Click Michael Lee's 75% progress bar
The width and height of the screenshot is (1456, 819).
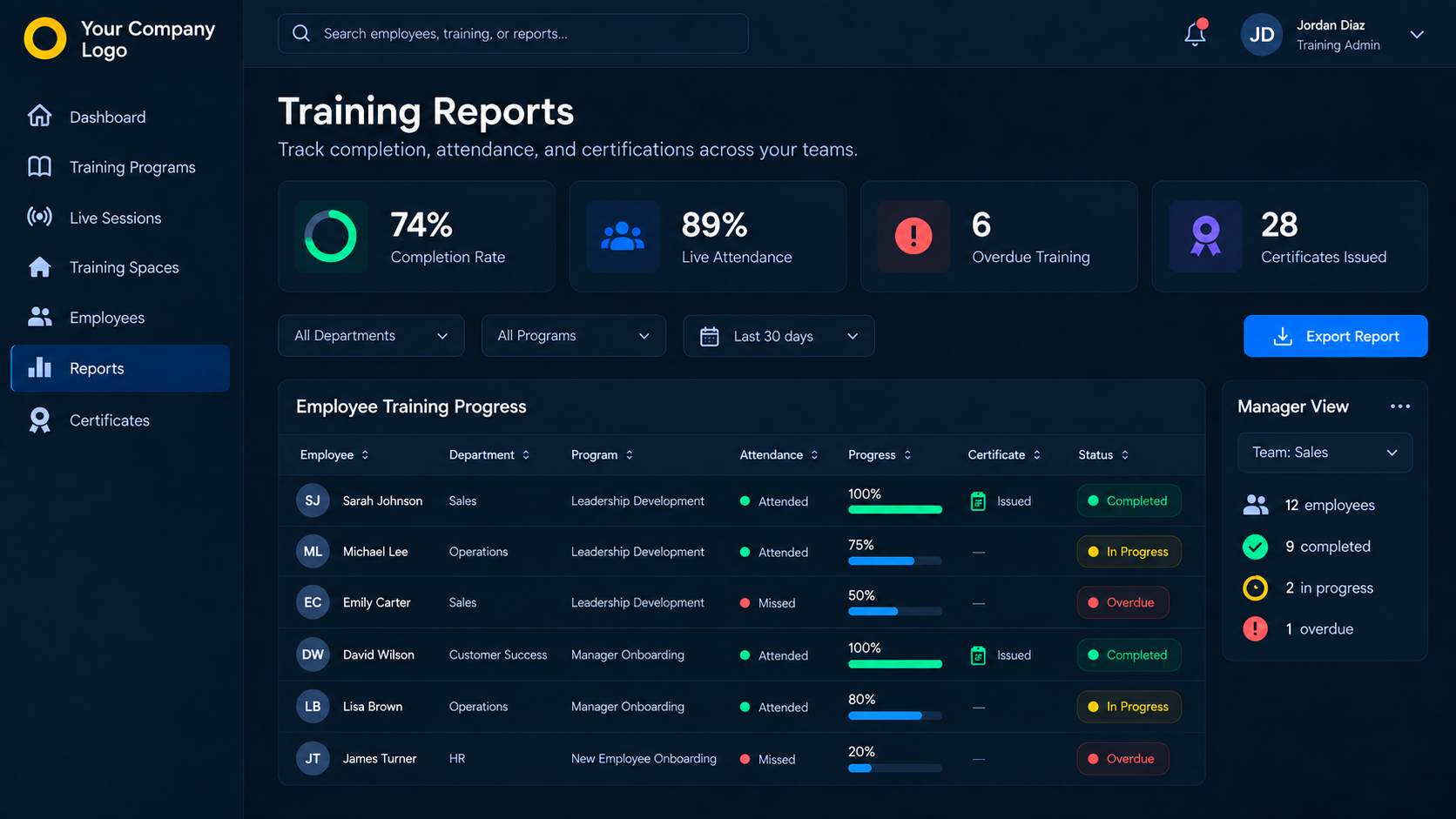point(895,561)
